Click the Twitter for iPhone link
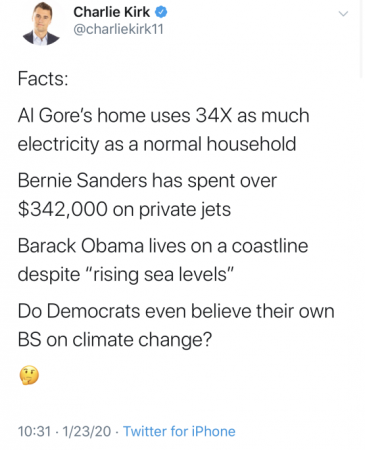The width and height of the screenshot is (365, 450). coord(179,431)
